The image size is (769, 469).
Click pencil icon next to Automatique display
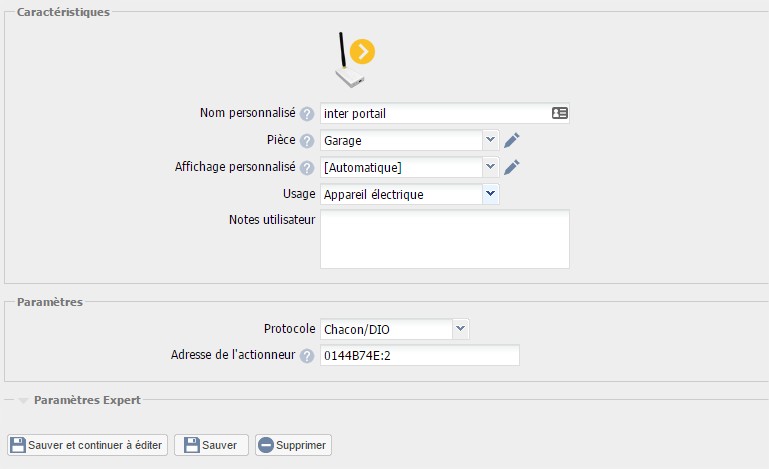pos(512,167)
